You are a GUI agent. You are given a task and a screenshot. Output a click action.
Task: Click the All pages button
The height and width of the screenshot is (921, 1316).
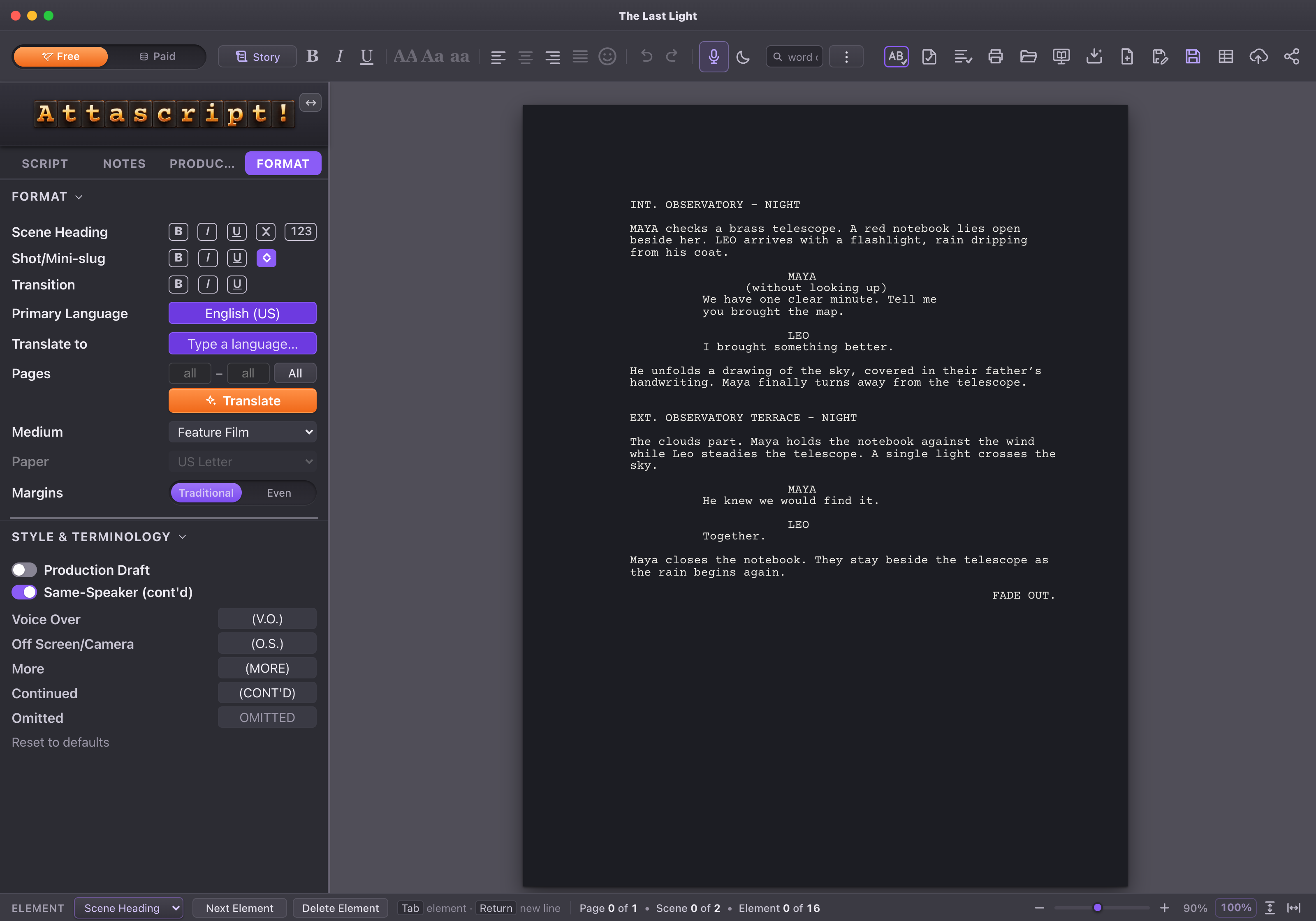pos(295,374)
